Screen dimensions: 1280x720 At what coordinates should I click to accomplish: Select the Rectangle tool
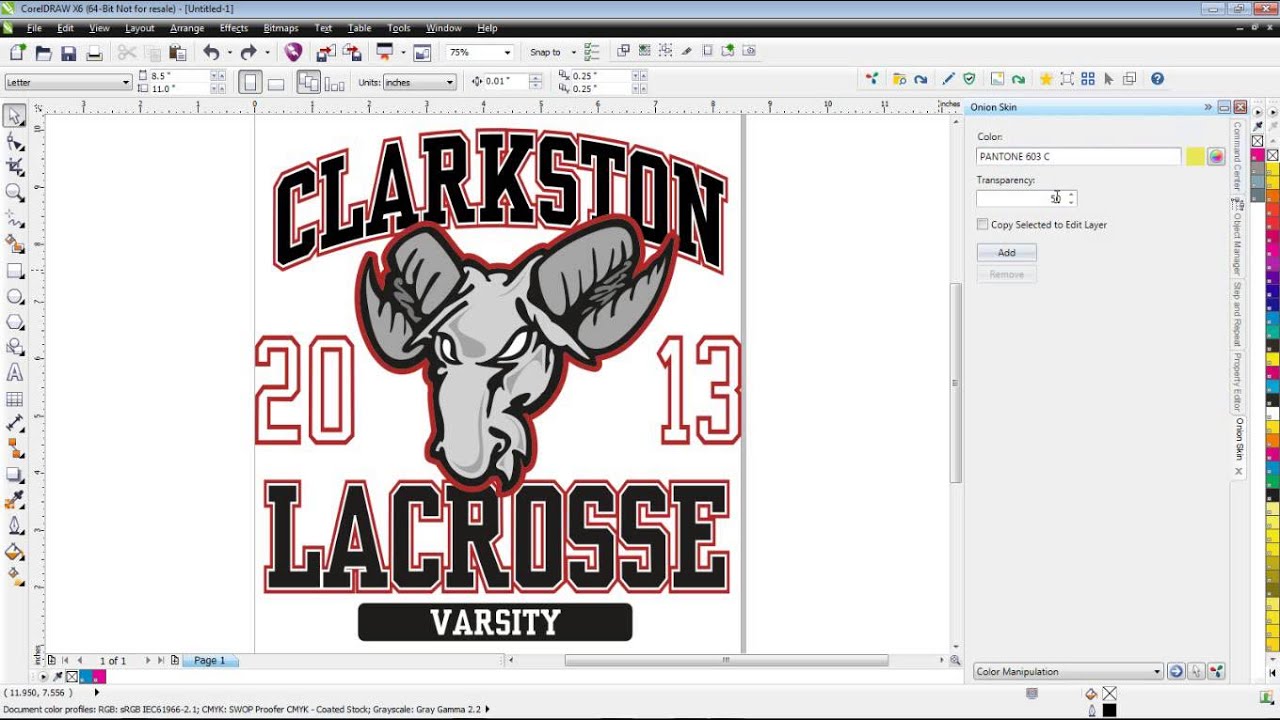point(15,270)
